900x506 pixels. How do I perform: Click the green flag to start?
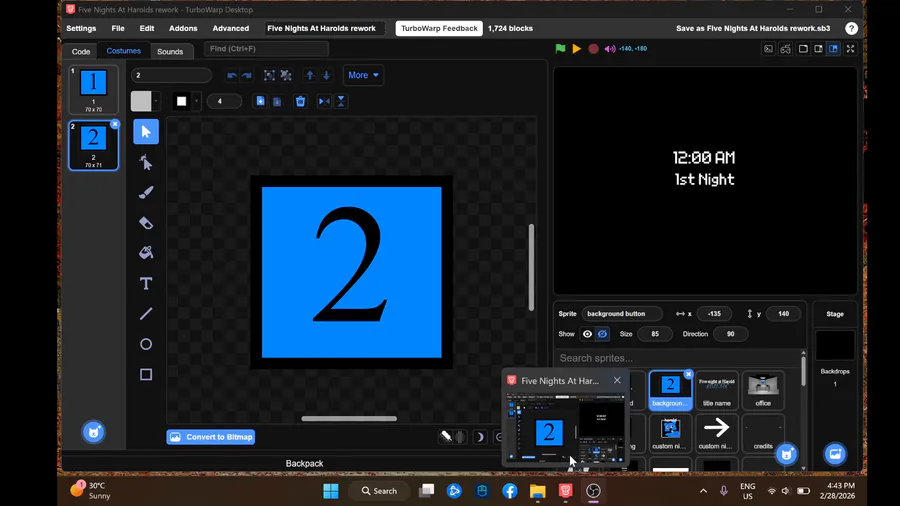tap(560, 49)
